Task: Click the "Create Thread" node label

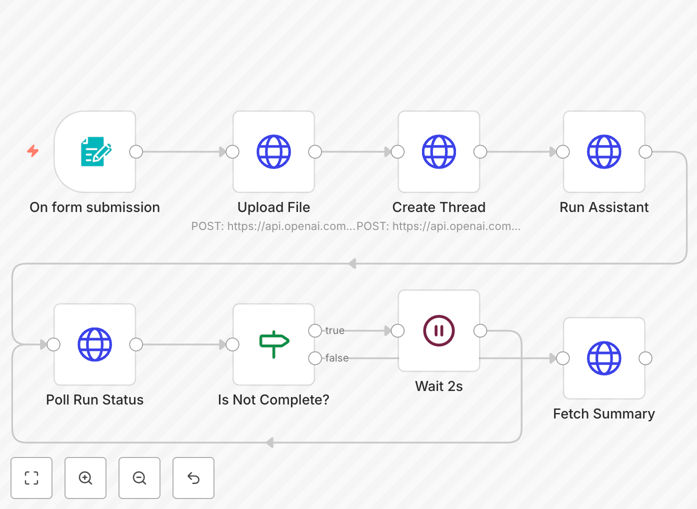Action: pyautogui.click(x=439, y=207)
